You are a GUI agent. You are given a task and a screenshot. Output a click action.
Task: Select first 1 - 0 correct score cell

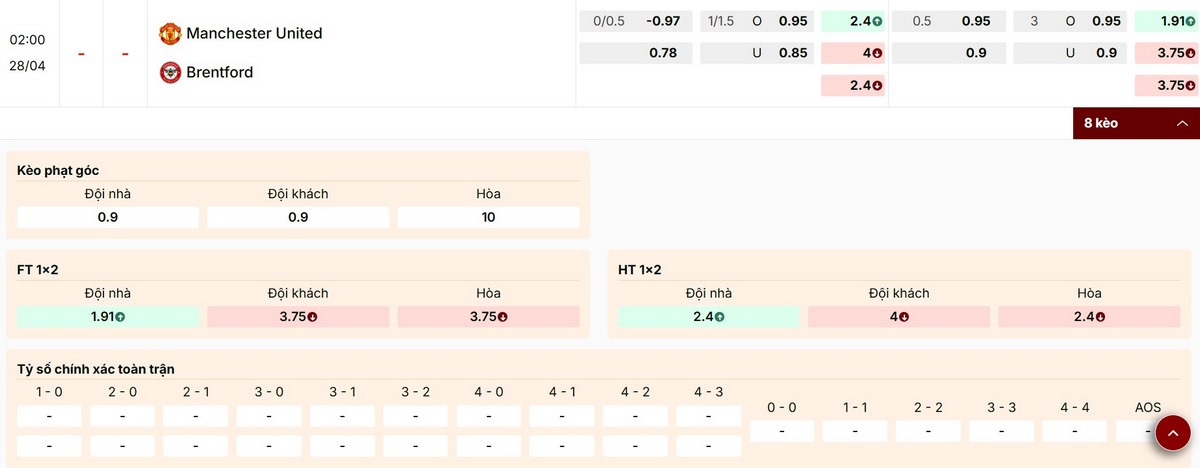[49, 416]
